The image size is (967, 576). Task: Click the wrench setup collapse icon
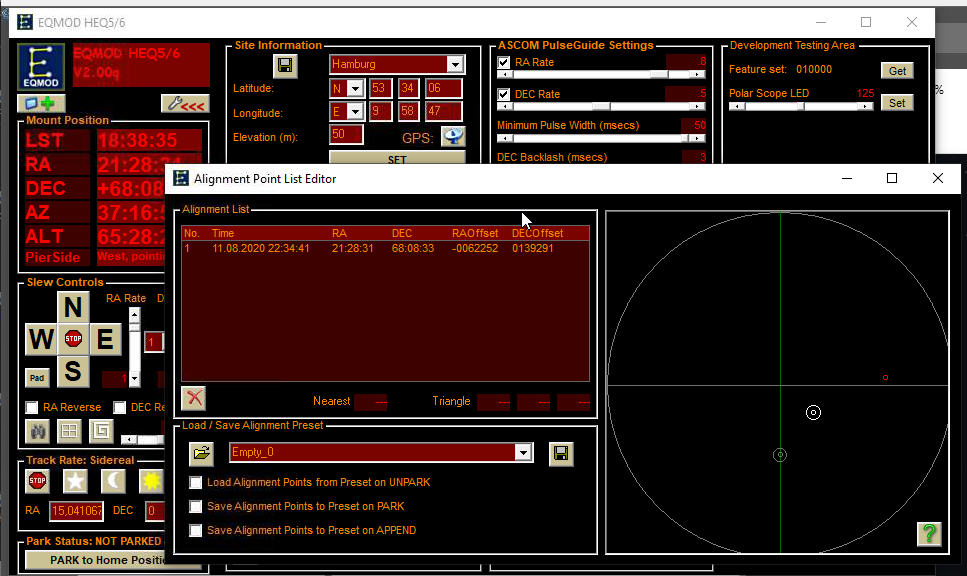(x=185, y=103)
